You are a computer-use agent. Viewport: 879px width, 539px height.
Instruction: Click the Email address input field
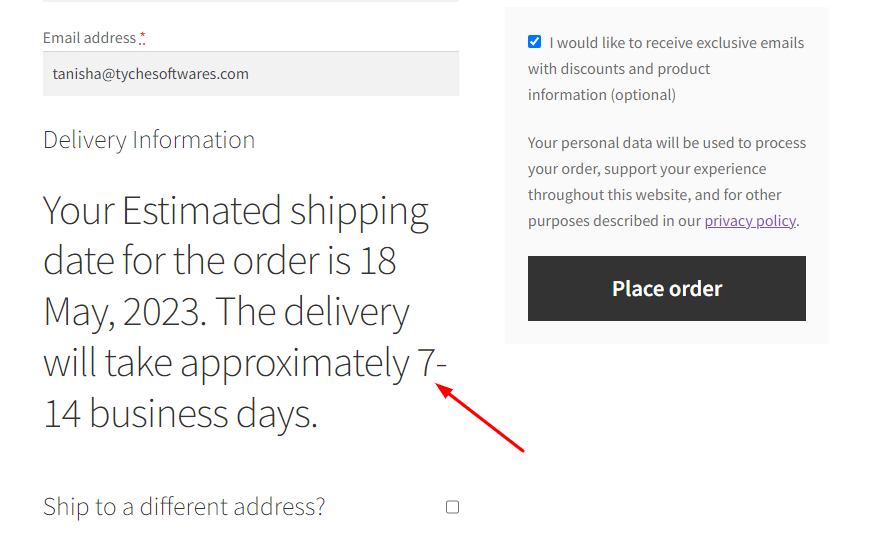(250, 74)
